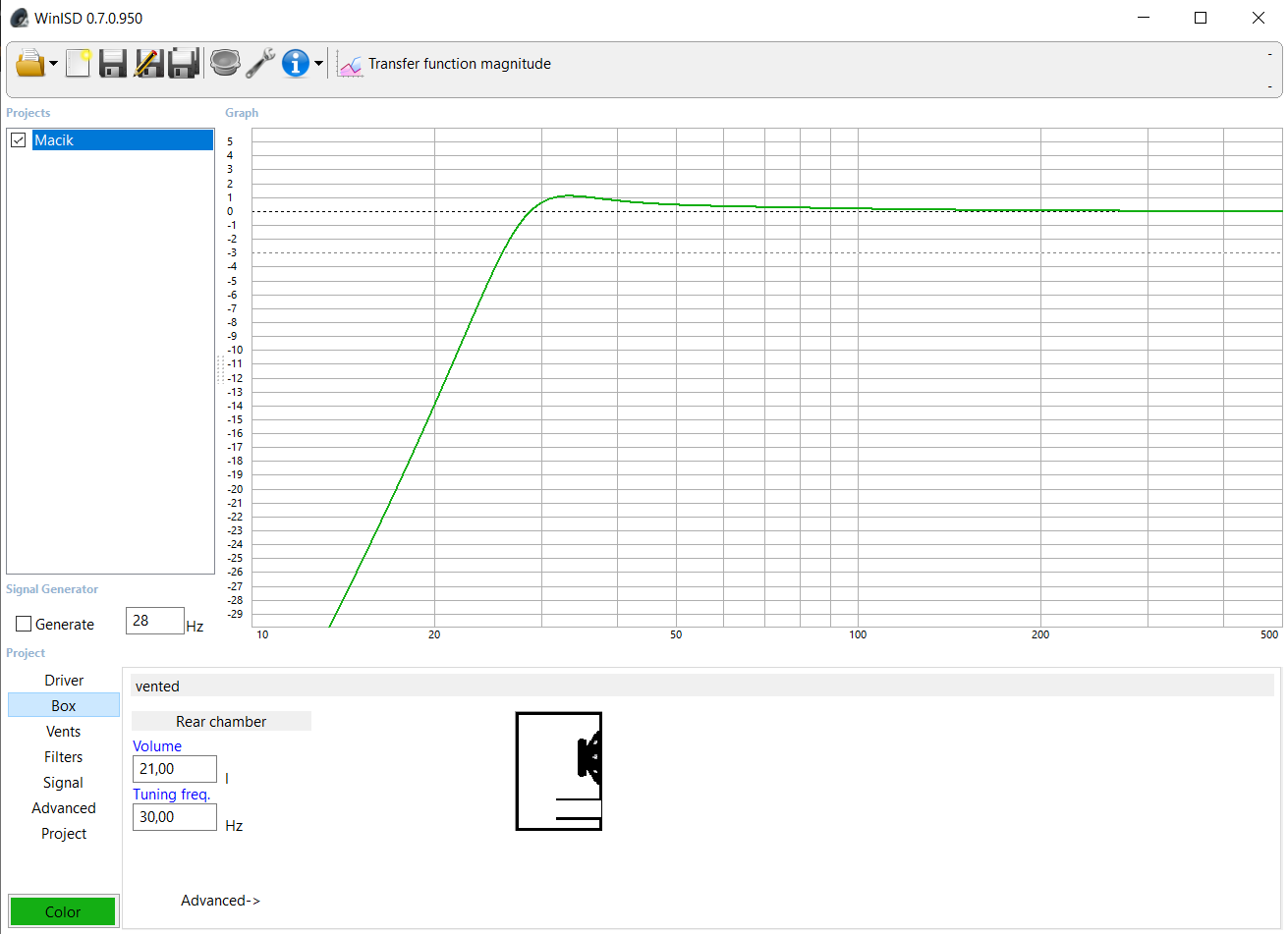Click the Volume input field
1288x934 pixels.
point(175,769)
